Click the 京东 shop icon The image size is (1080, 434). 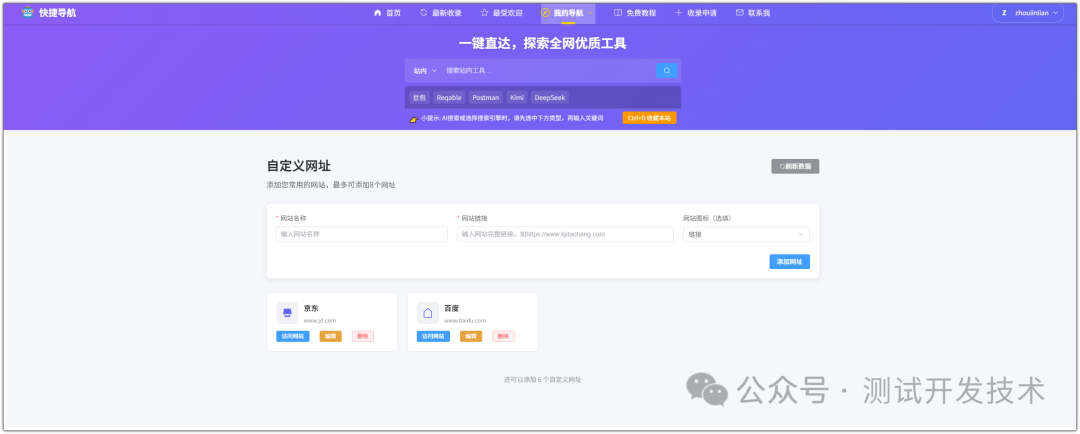[x=287, y=313]
